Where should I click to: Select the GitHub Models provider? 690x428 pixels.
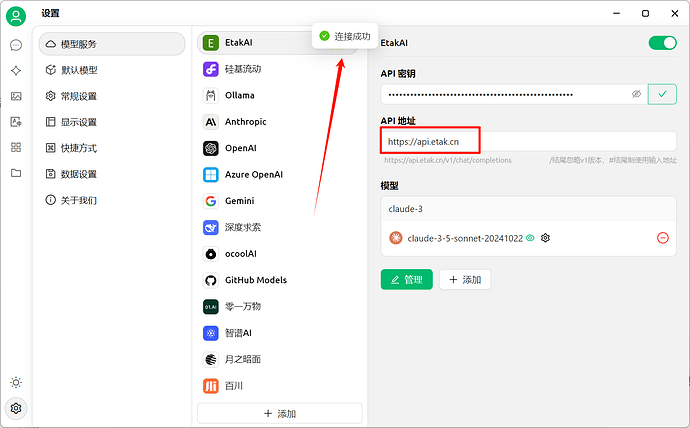277,280
